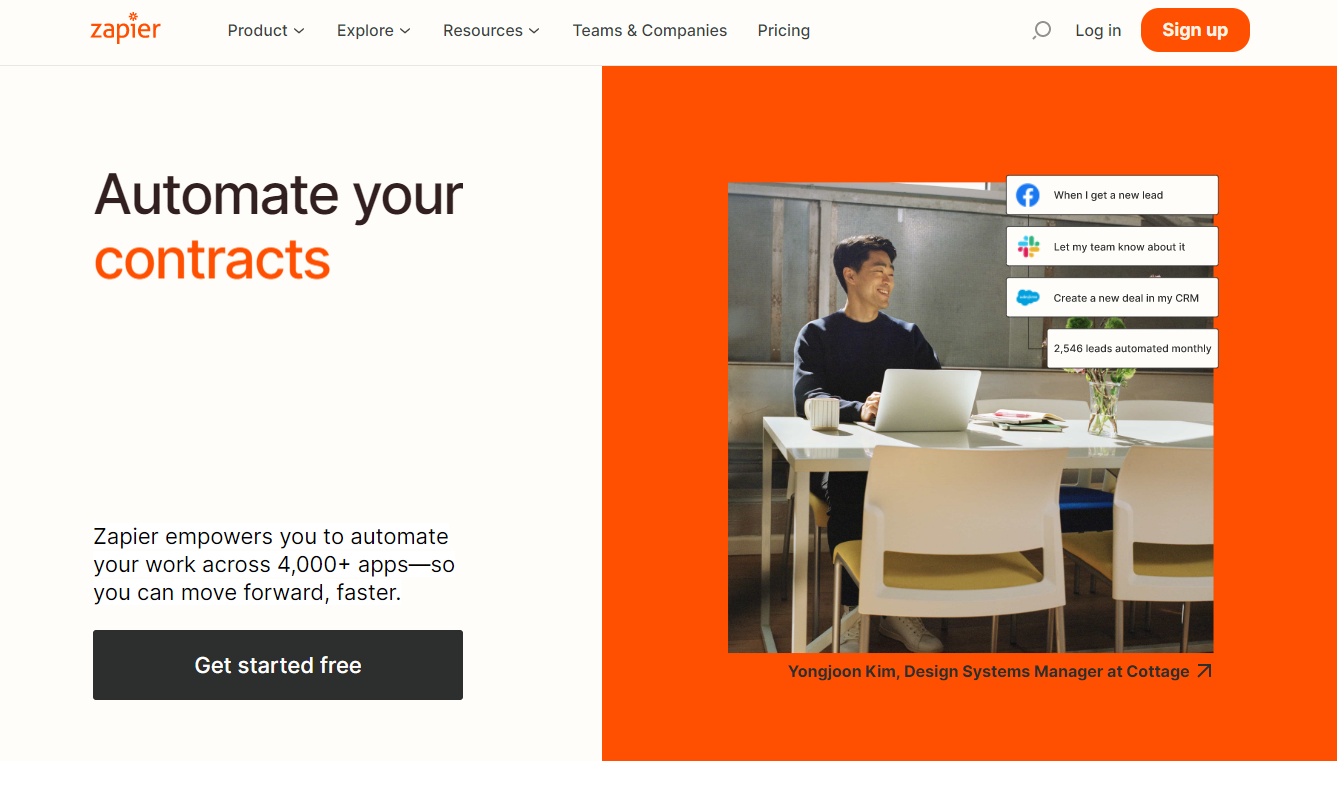Click the Slack icon in team card
This screenshot has width=1337, height=808.
coord(1028,246)
